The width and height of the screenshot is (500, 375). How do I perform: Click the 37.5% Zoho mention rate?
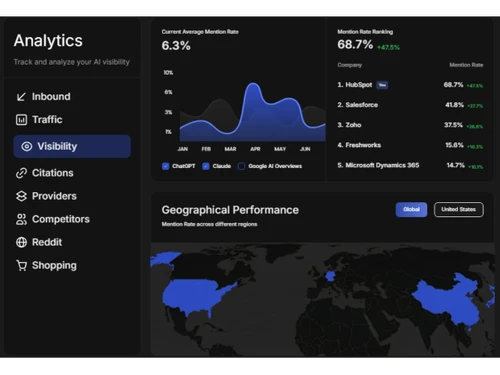tap(453, 125)
